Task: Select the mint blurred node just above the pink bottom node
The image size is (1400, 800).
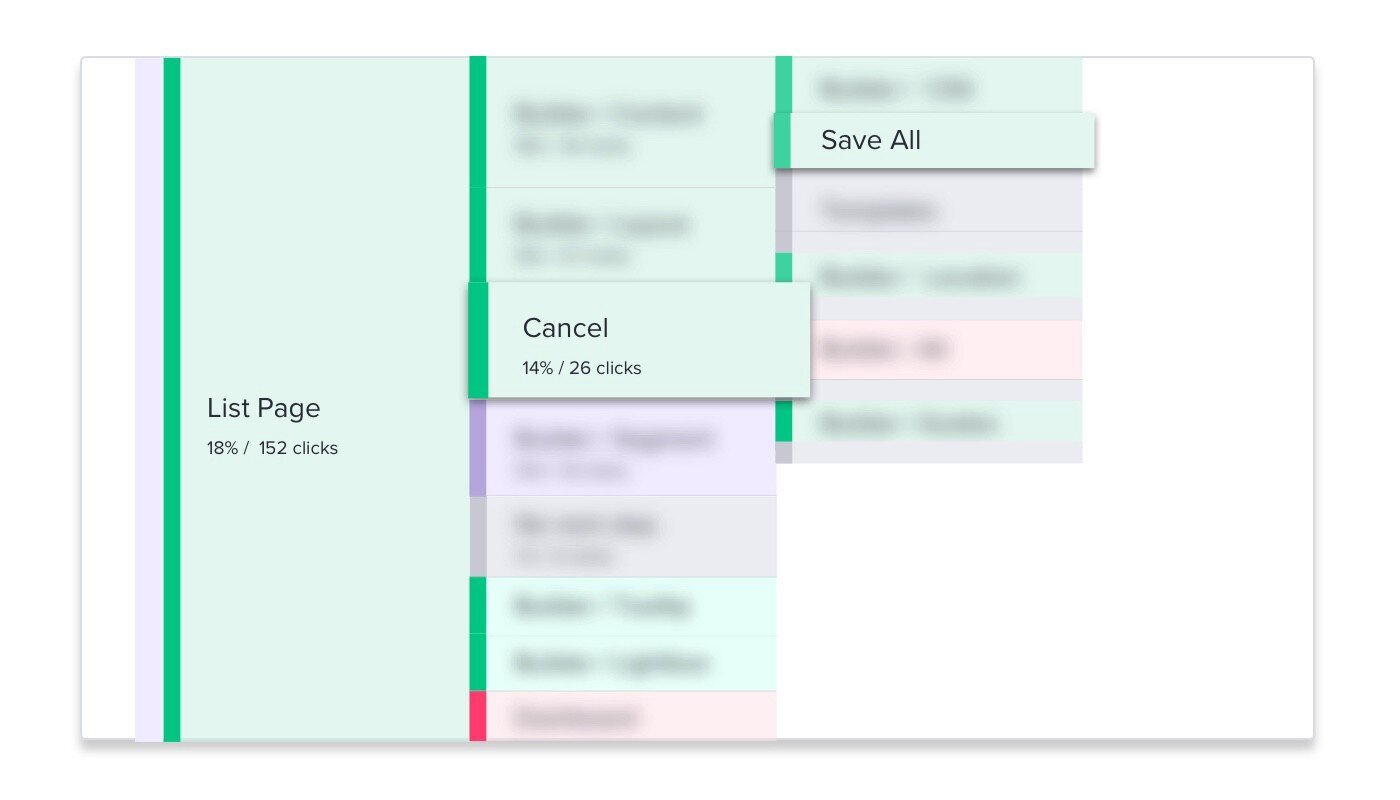Action: tap(622, 662)
